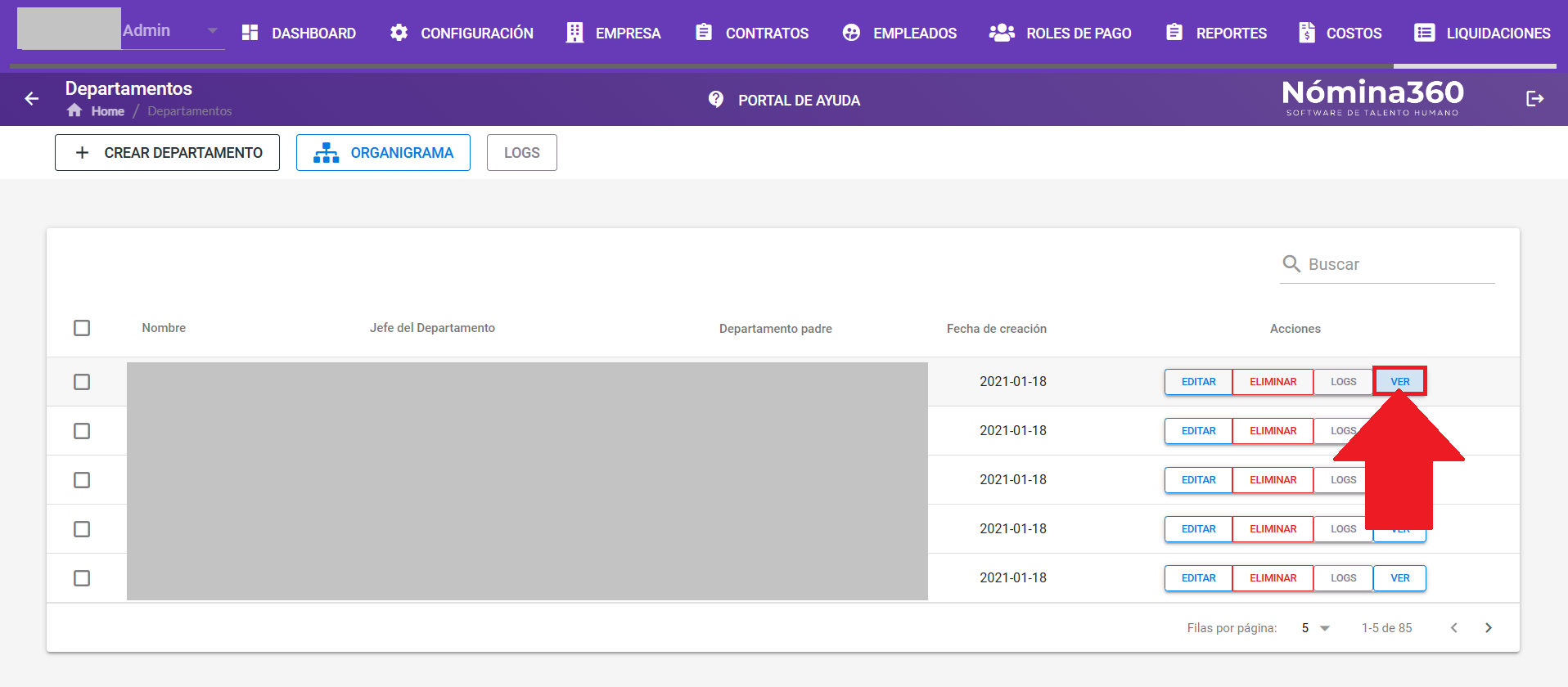This screenshot has width=1568, height=687.
Task: Click Editar in the first row
Action: [x=1198, y=382]
